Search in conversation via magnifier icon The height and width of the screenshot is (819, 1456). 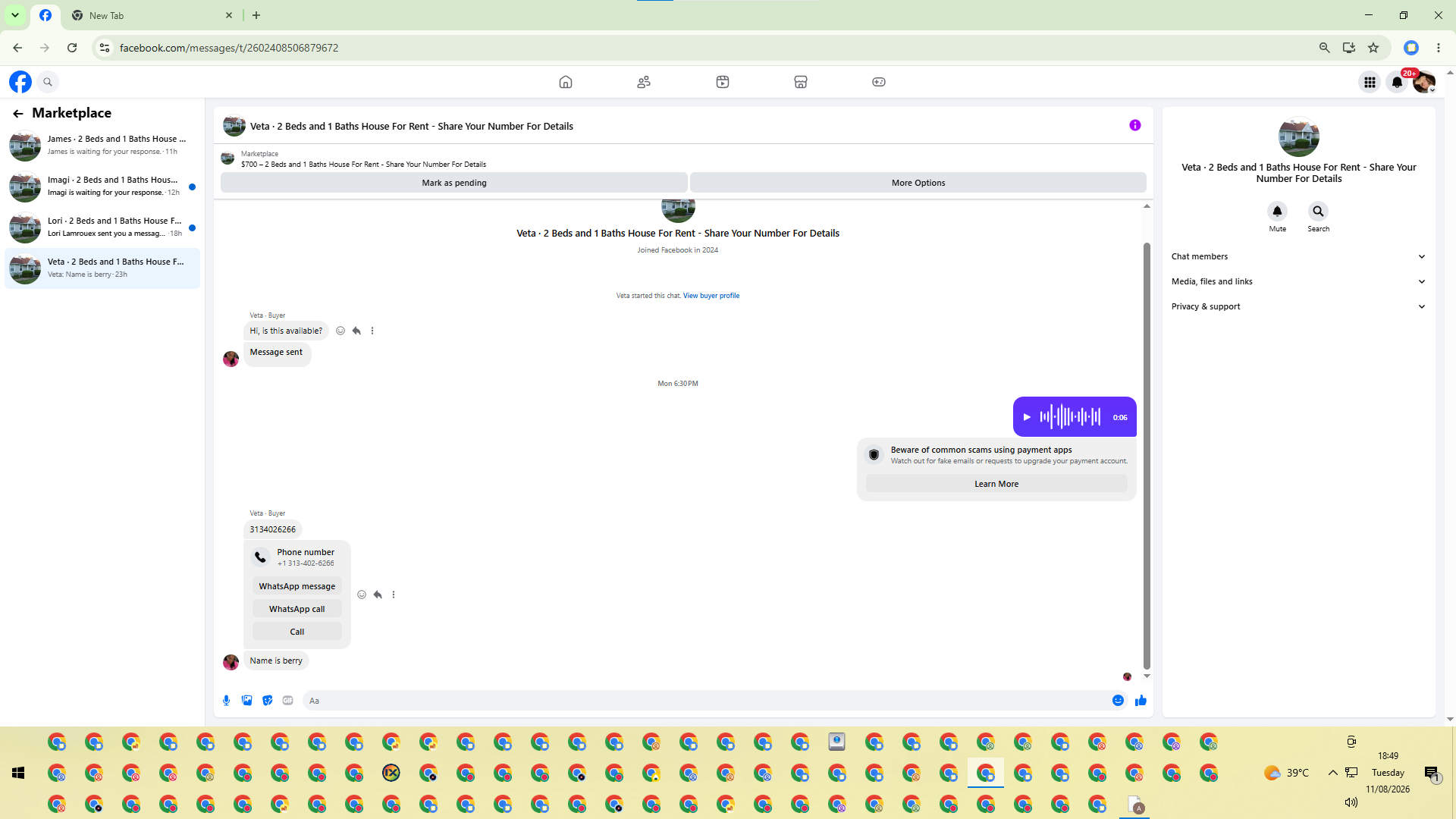(1319, 211)
